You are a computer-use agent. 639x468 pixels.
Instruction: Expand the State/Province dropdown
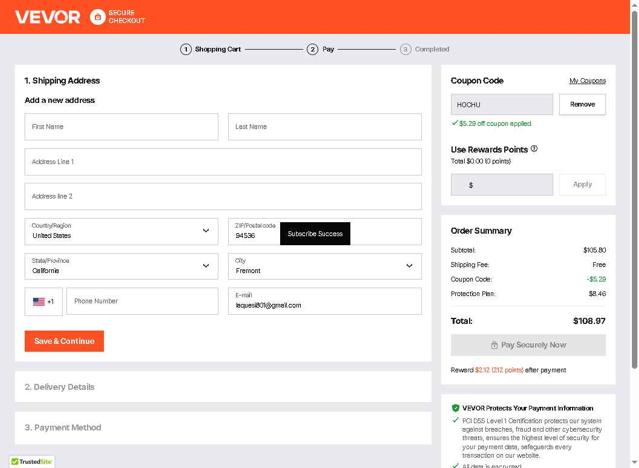click(121, 266)
